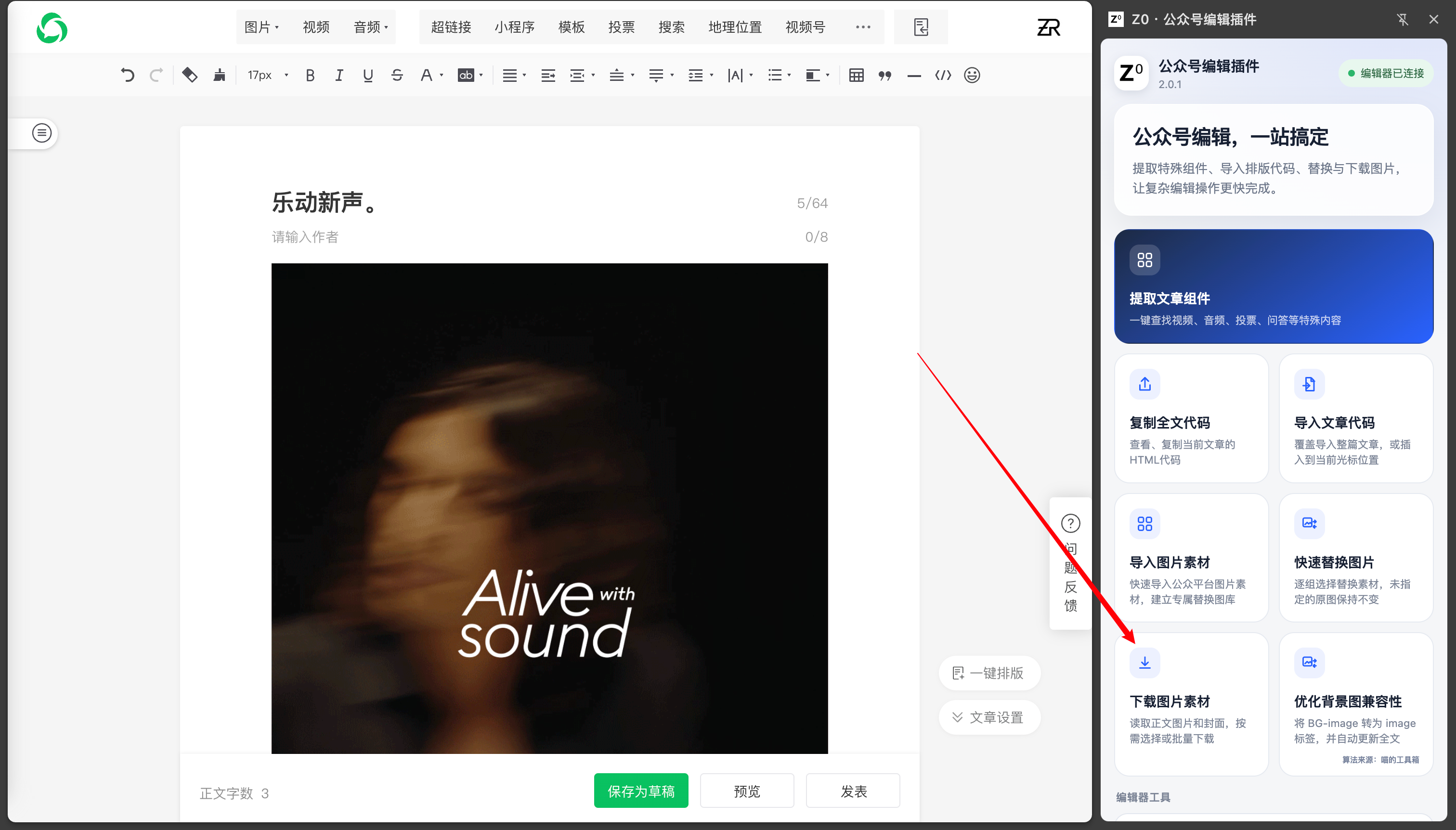Select the 投票 menu item

(x=621, y=27)
